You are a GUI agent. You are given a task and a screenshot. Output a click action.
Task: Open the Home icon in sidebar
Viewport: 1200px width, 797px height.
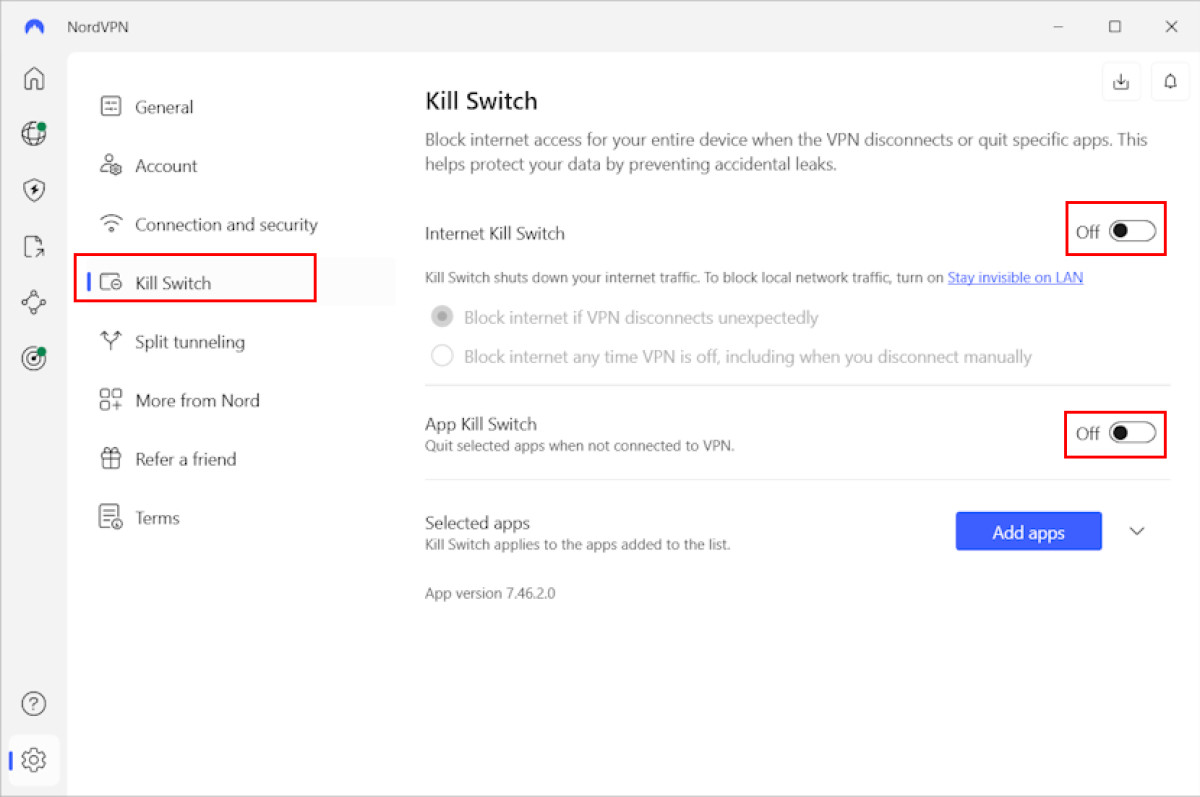[x=34, y=78]
